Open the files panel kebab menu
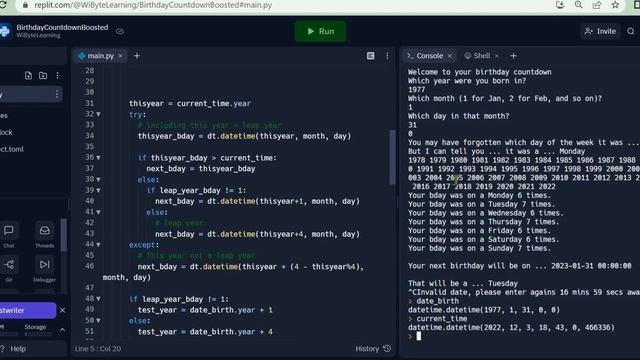Screen dimensions: 640x360 [x=58, y=76]
